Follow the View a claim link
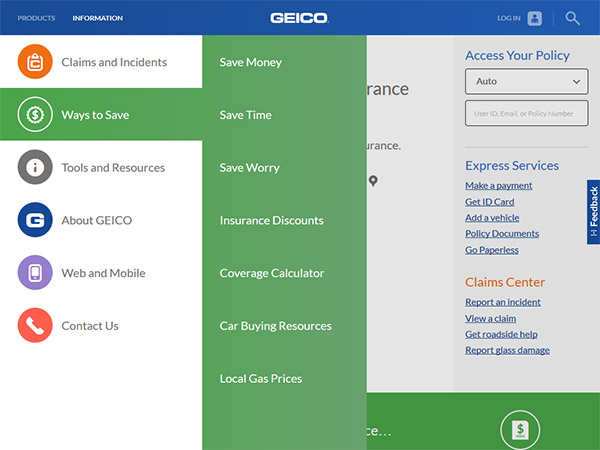Screen dimensions: 600x450 tap(491, 318)
